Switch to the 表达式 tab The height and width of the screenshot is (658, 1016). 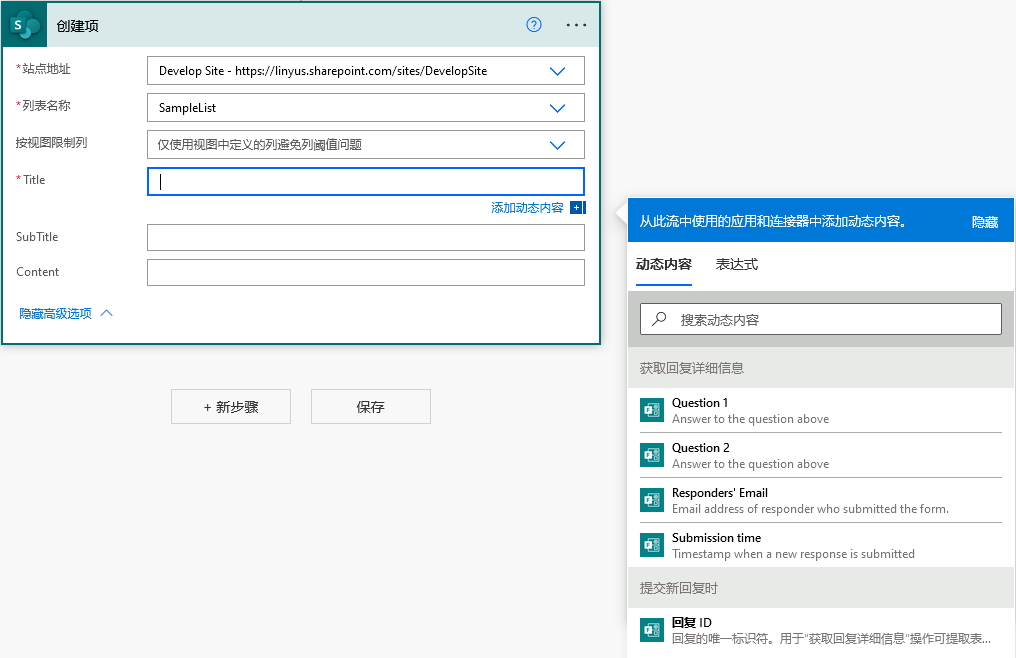pos(737,264)
